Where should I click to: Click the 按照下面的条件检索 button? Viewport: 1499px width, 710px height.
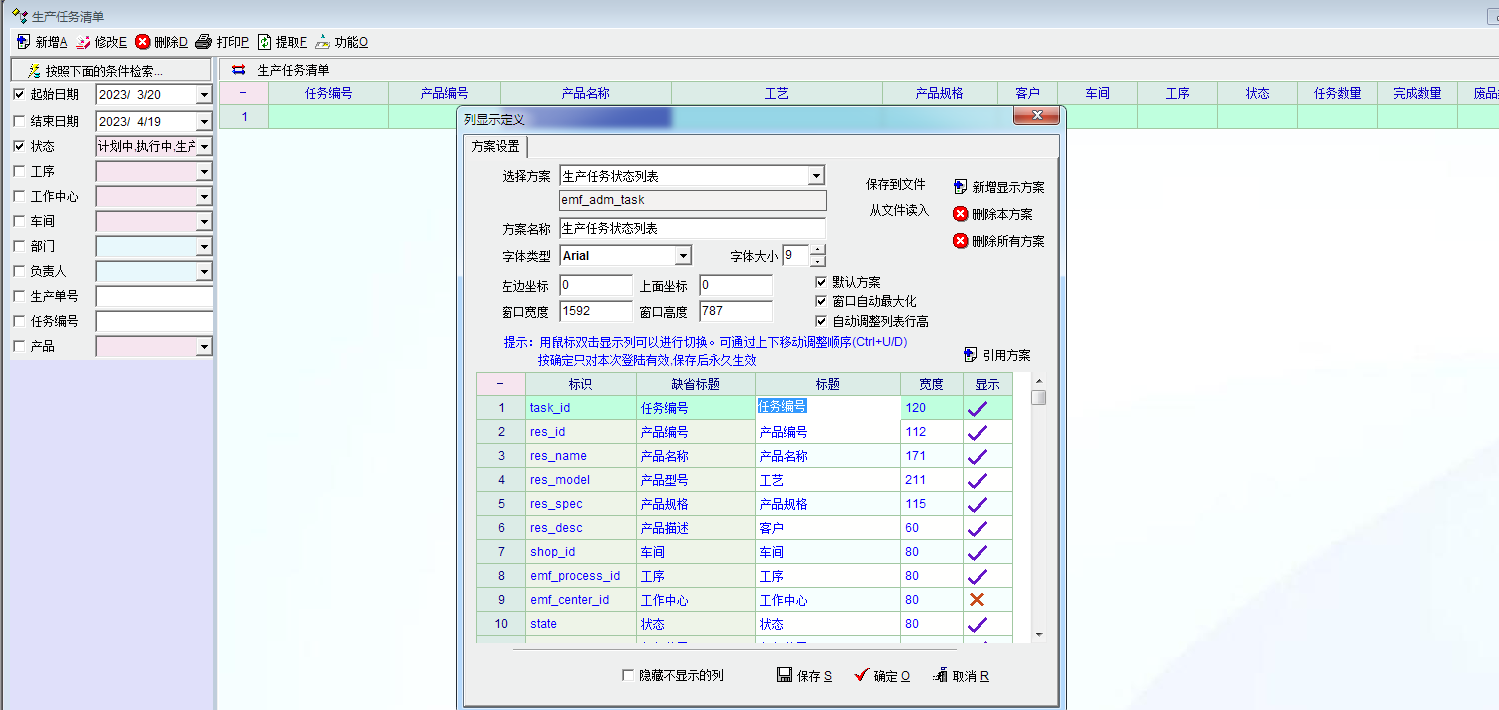[x=110, y=71]
